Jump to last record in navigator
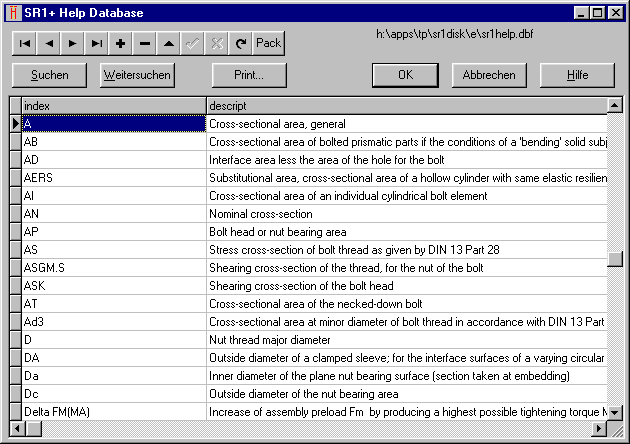This screenshot has height=444, width=630. pyautogui.click(x=97, y=43)
